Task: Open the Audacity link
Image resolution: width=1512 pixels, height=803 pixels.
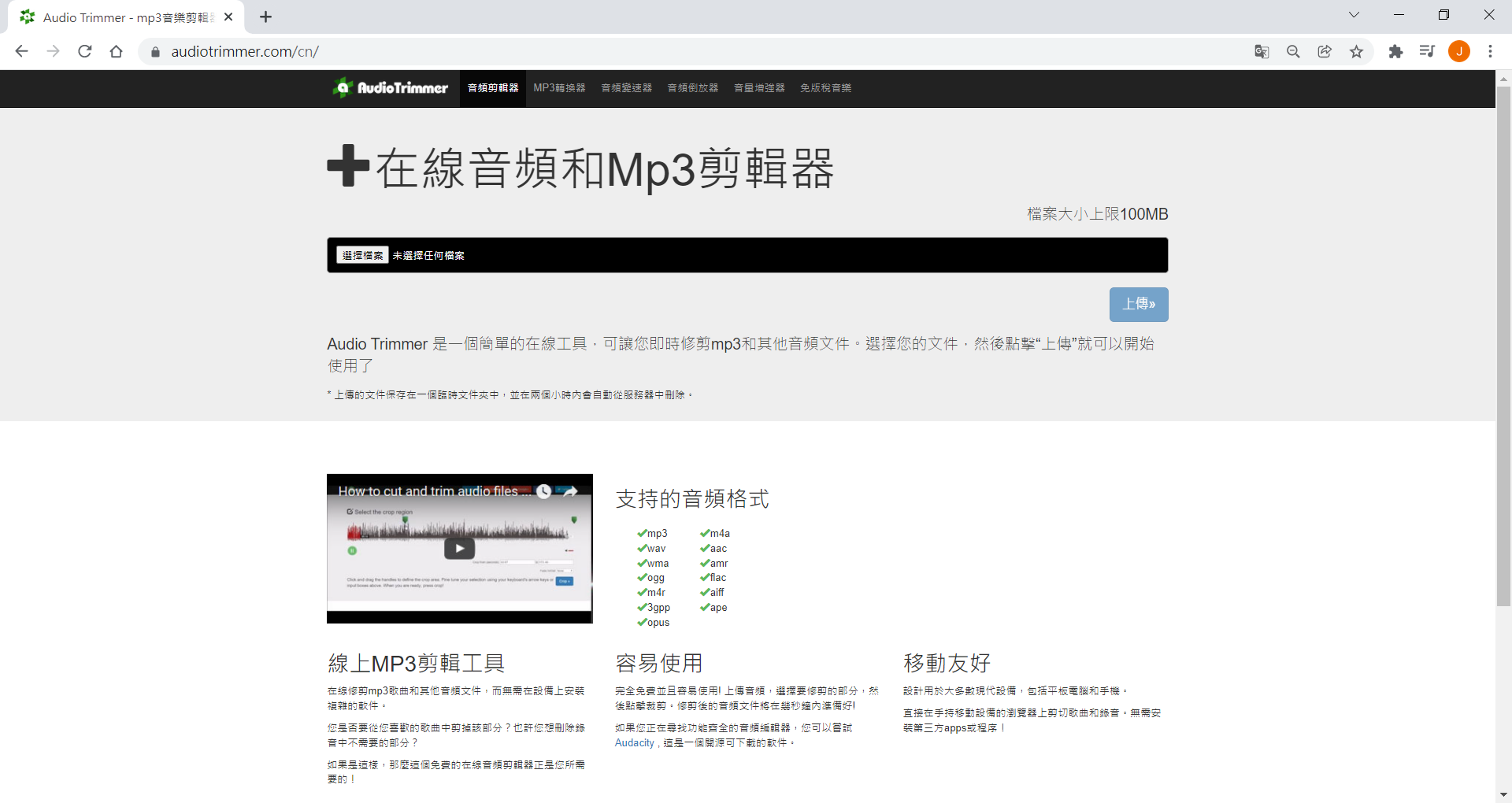Action: click(635, 743)
